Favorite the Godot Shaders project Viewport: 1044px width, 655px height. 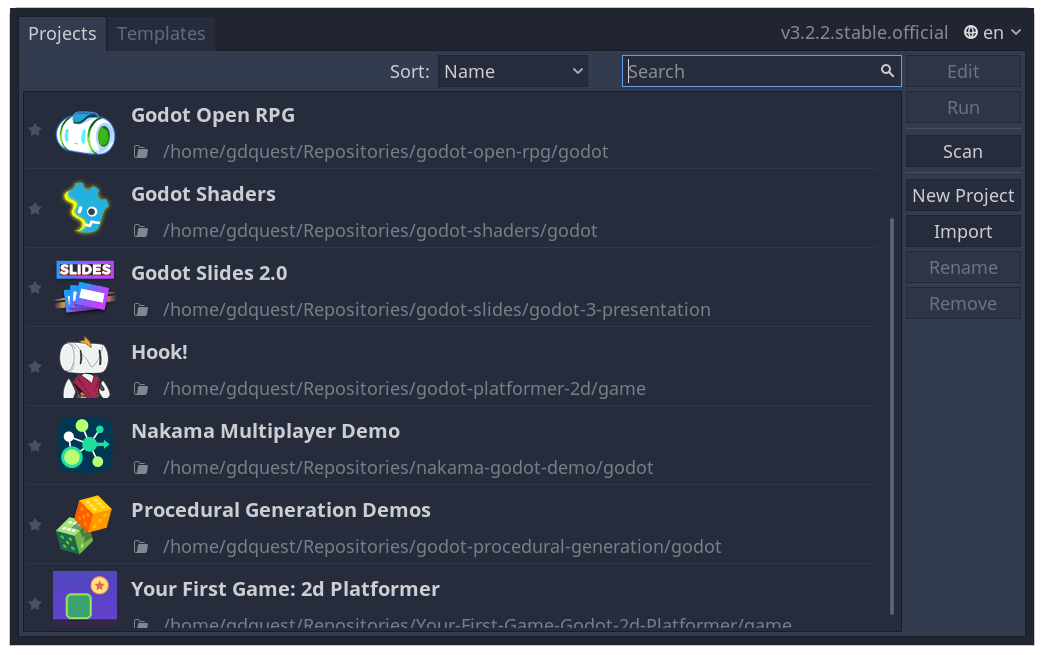point(35,209)
